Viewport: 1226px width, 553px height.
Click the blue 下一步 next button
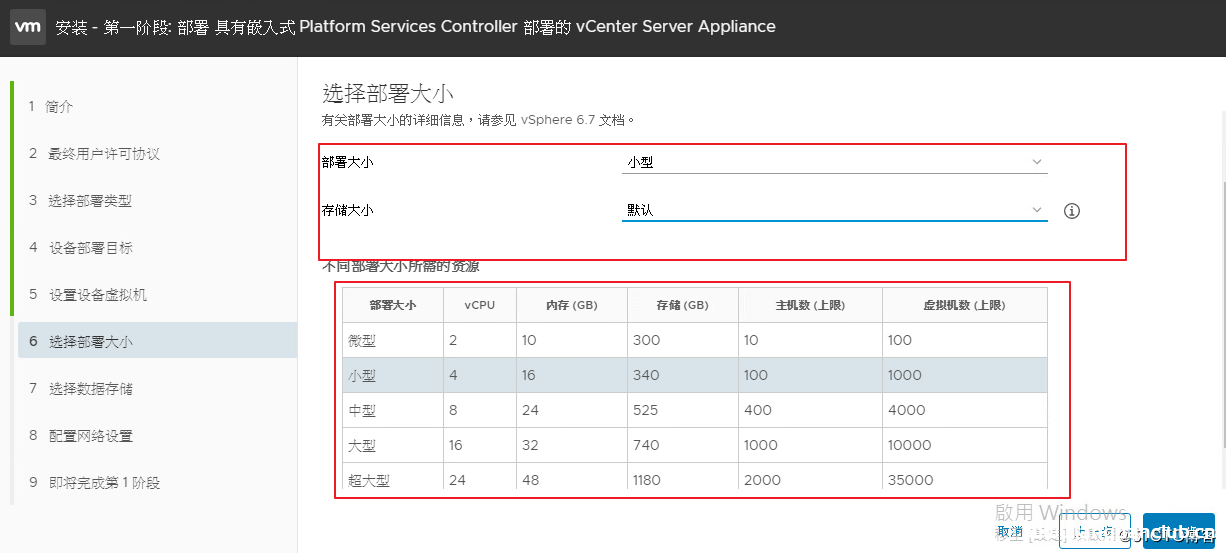(x=1179, y=532)
